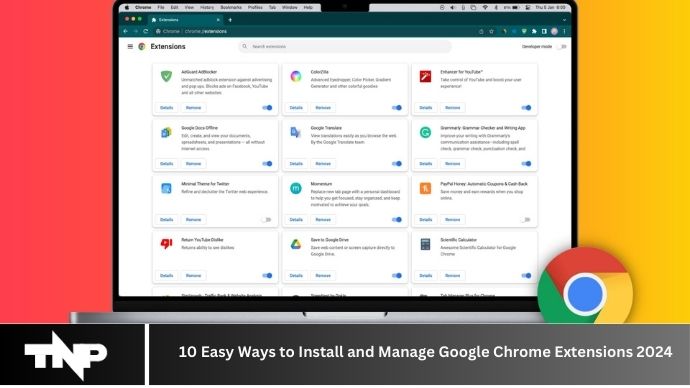Disable the Save to Google Drive toggle
This screenshot has width=690, height=388.
(x=396, y=276)
